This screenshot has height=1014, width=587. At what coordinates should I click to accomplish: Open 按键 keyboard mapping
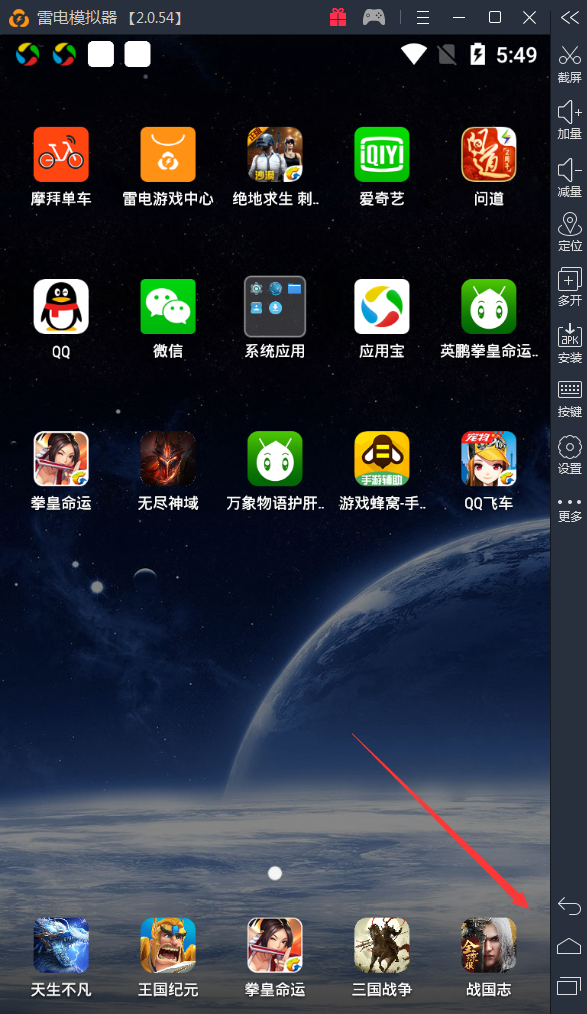coord(570,398)
